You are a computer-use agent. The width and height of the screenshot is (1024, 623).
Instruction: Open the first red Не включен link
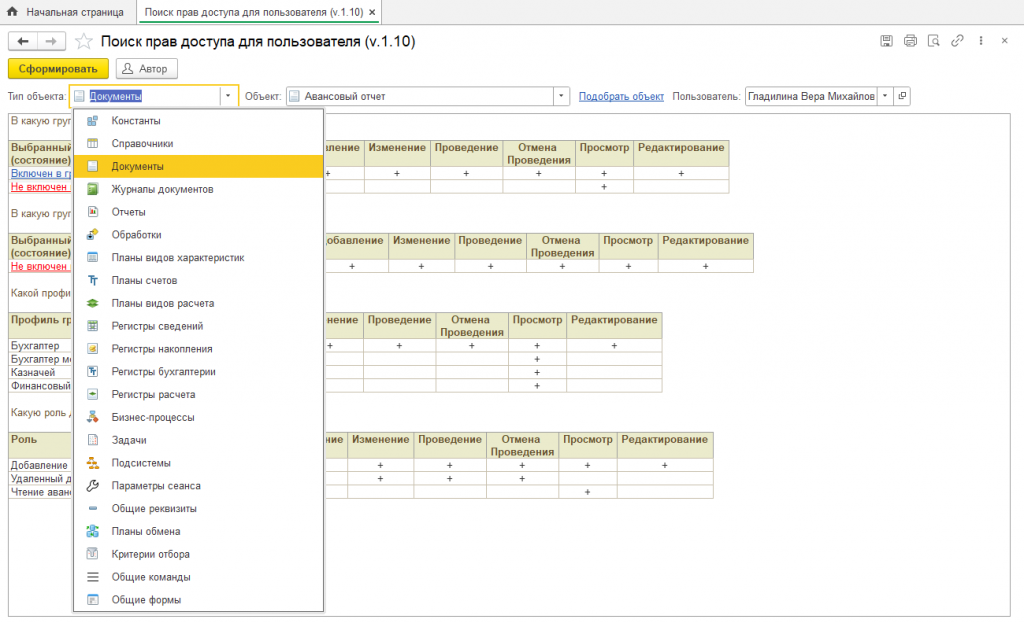[x=39, y=187]
